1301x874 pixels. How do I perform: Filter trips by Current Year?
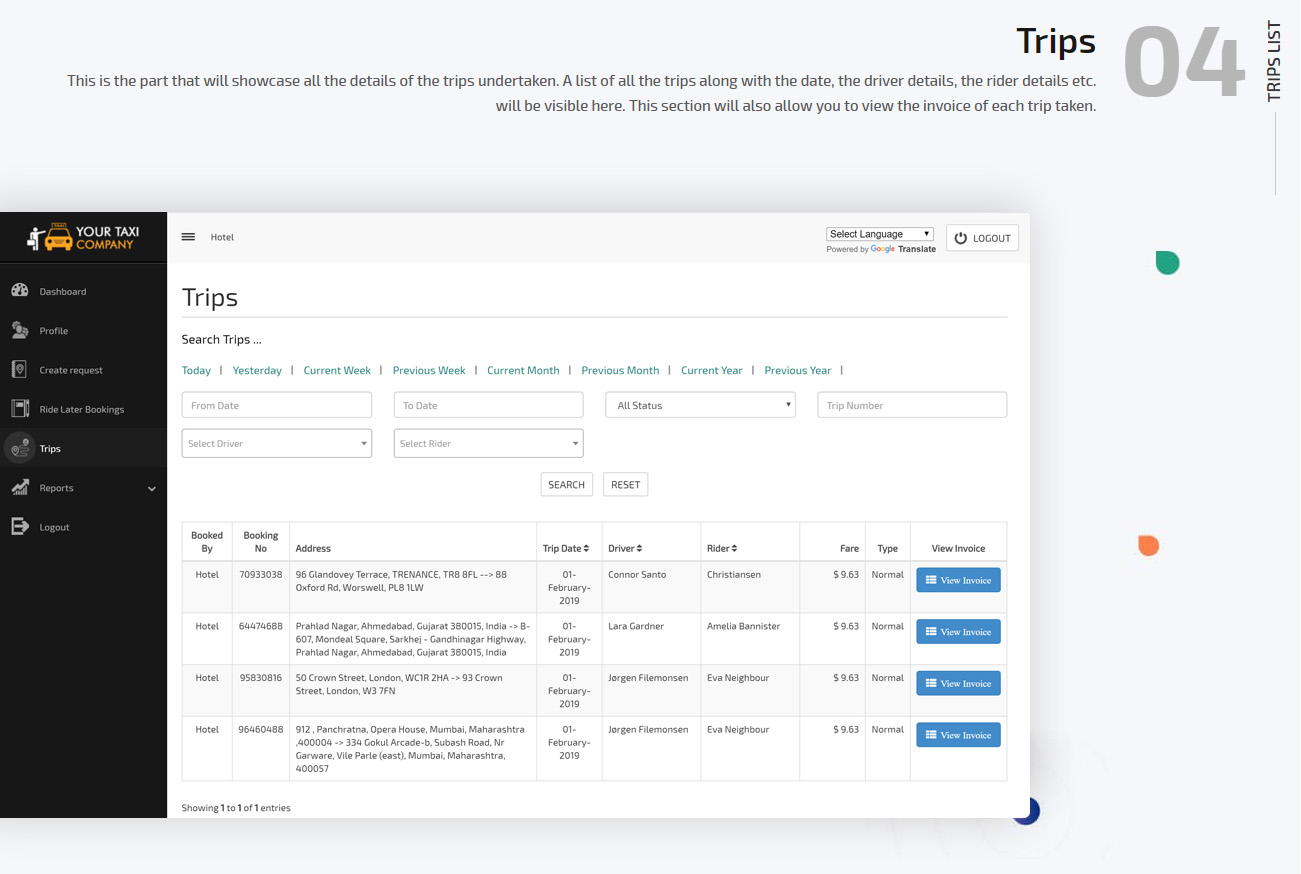pos(712,370)
